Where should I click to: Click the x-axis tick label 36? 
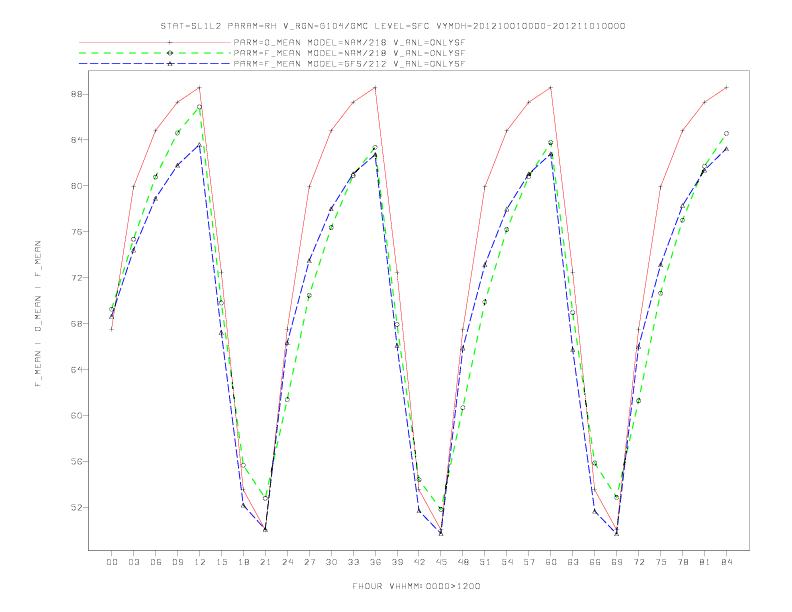pyautogui.click(x=375, y=562)
